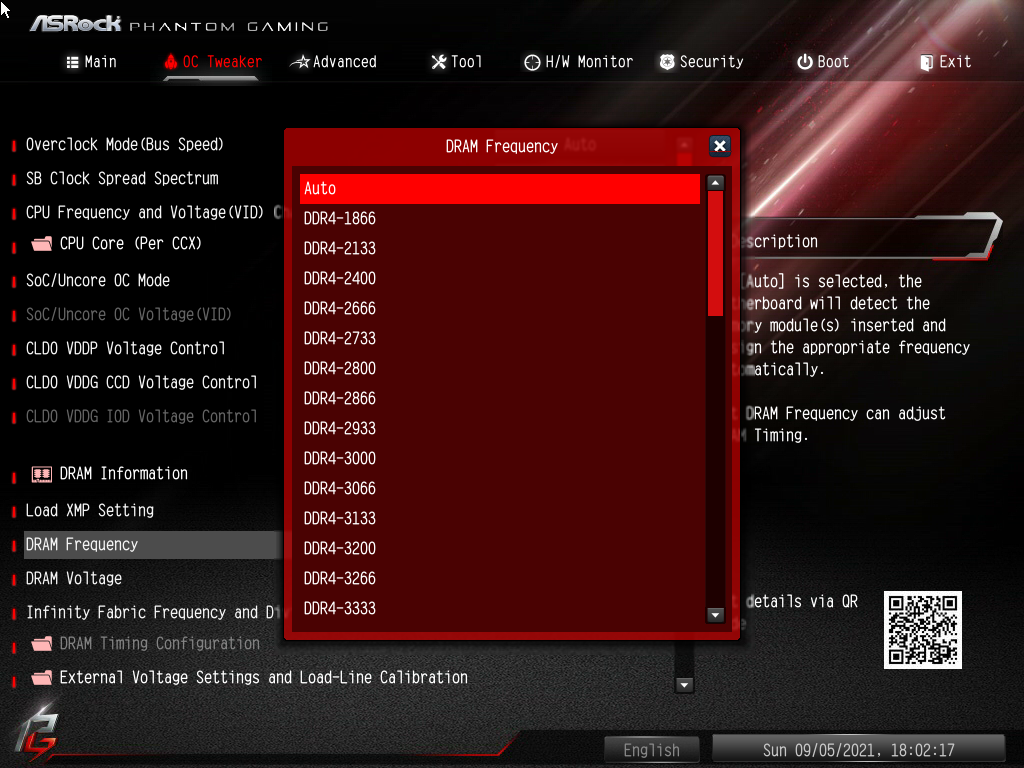Select the Exit tab

(946, 62)
